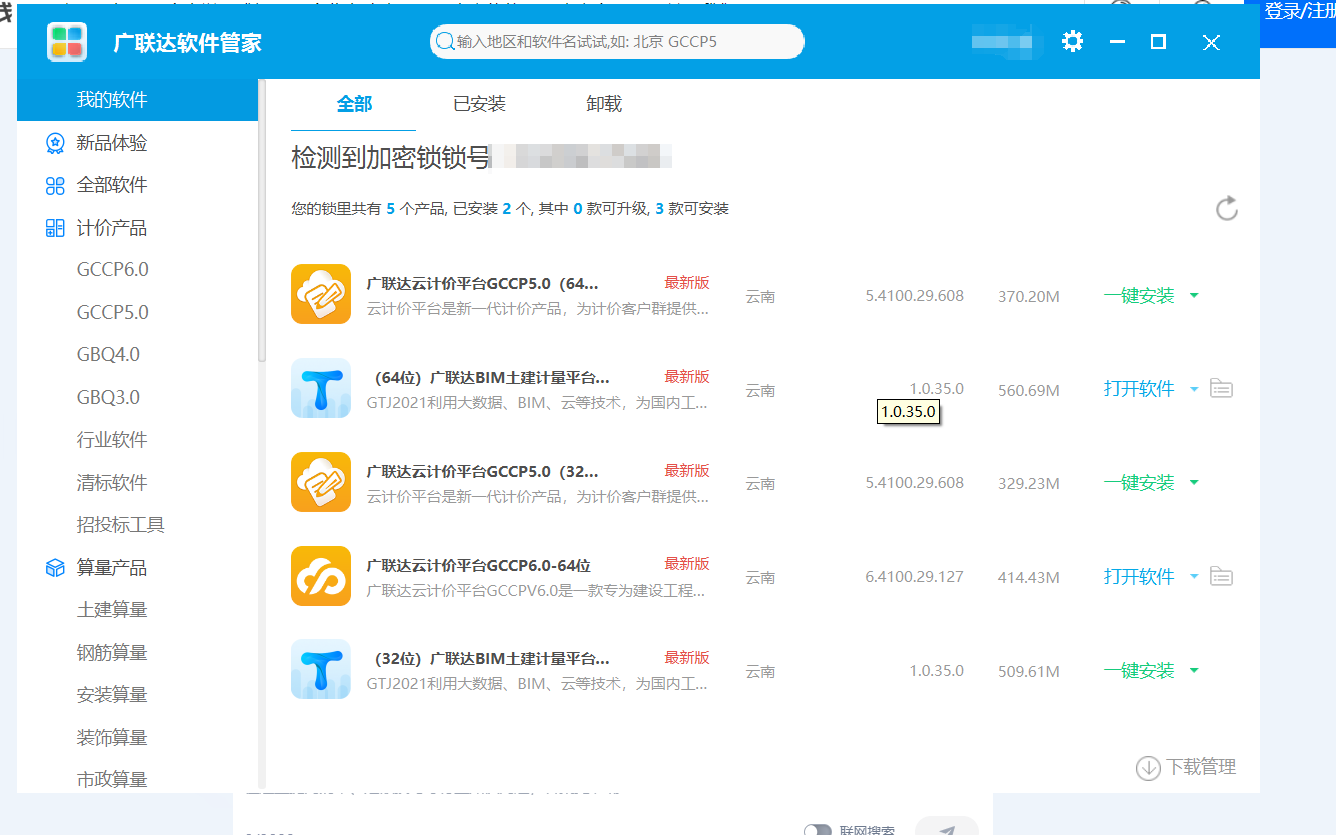Open 下载管理 link
Screen dimensions: 1336x835
click(1201, 768)
